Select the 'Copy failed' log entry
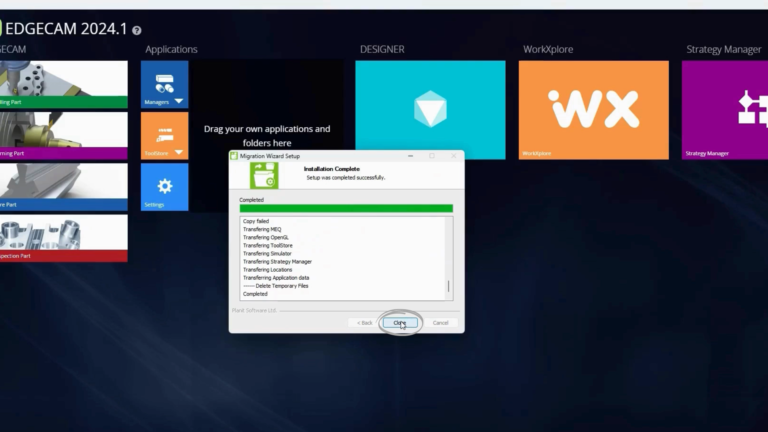Viewport: 768px width, 432px height. 256,221
